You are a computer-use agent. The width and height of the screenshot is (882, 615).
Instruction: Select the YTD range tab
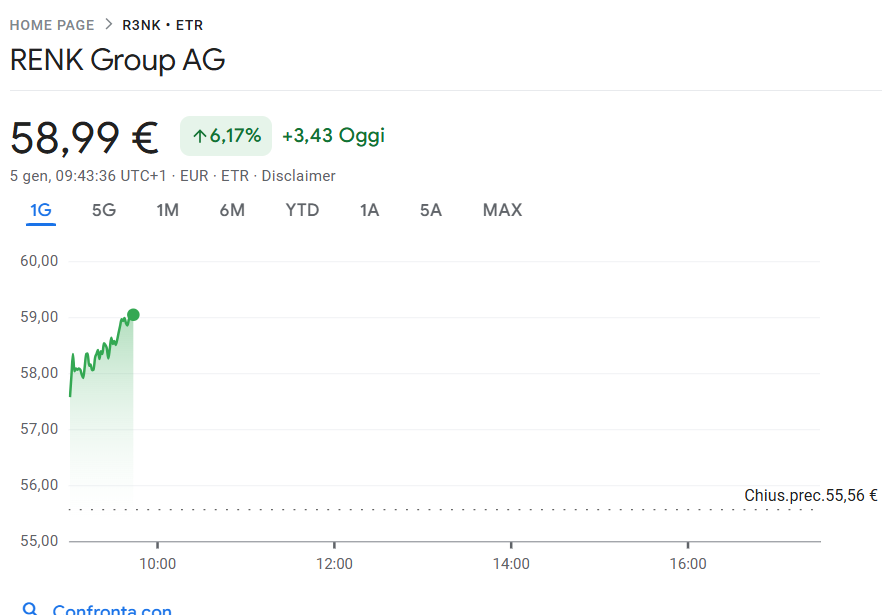(x=302, y=210)
